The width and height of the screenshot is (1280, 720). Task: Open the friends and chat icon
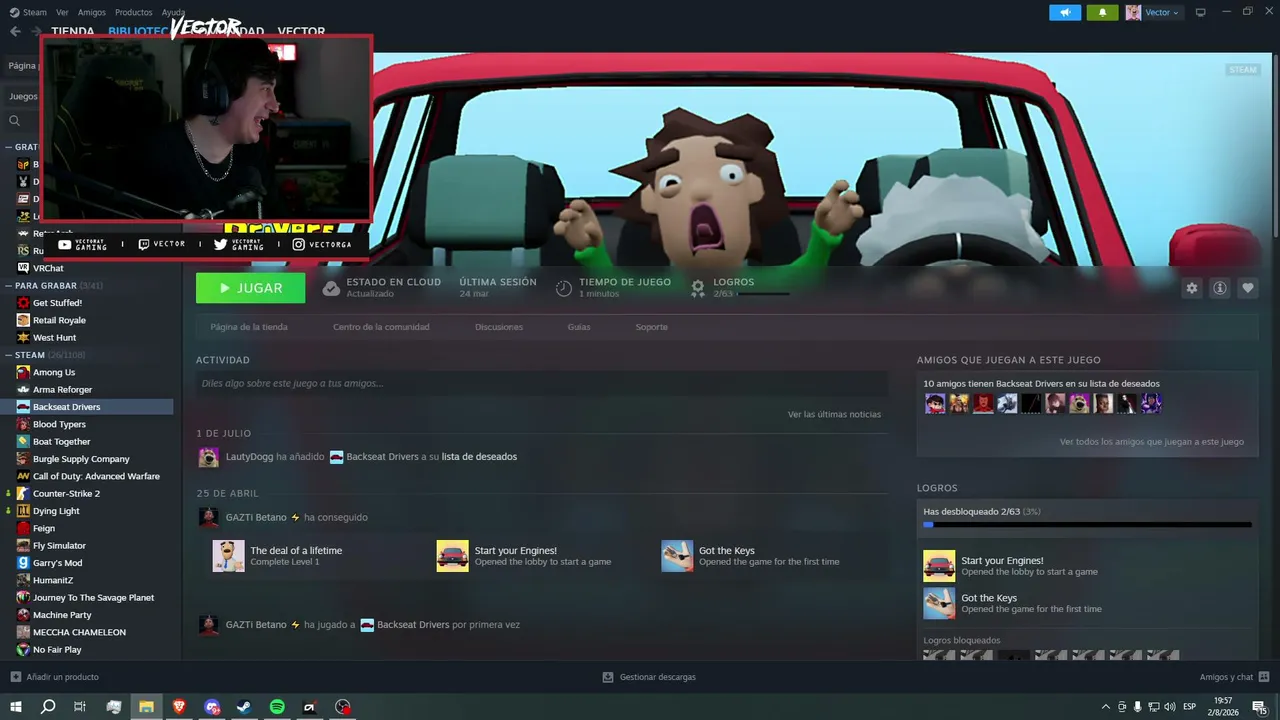pos(1264,677)
